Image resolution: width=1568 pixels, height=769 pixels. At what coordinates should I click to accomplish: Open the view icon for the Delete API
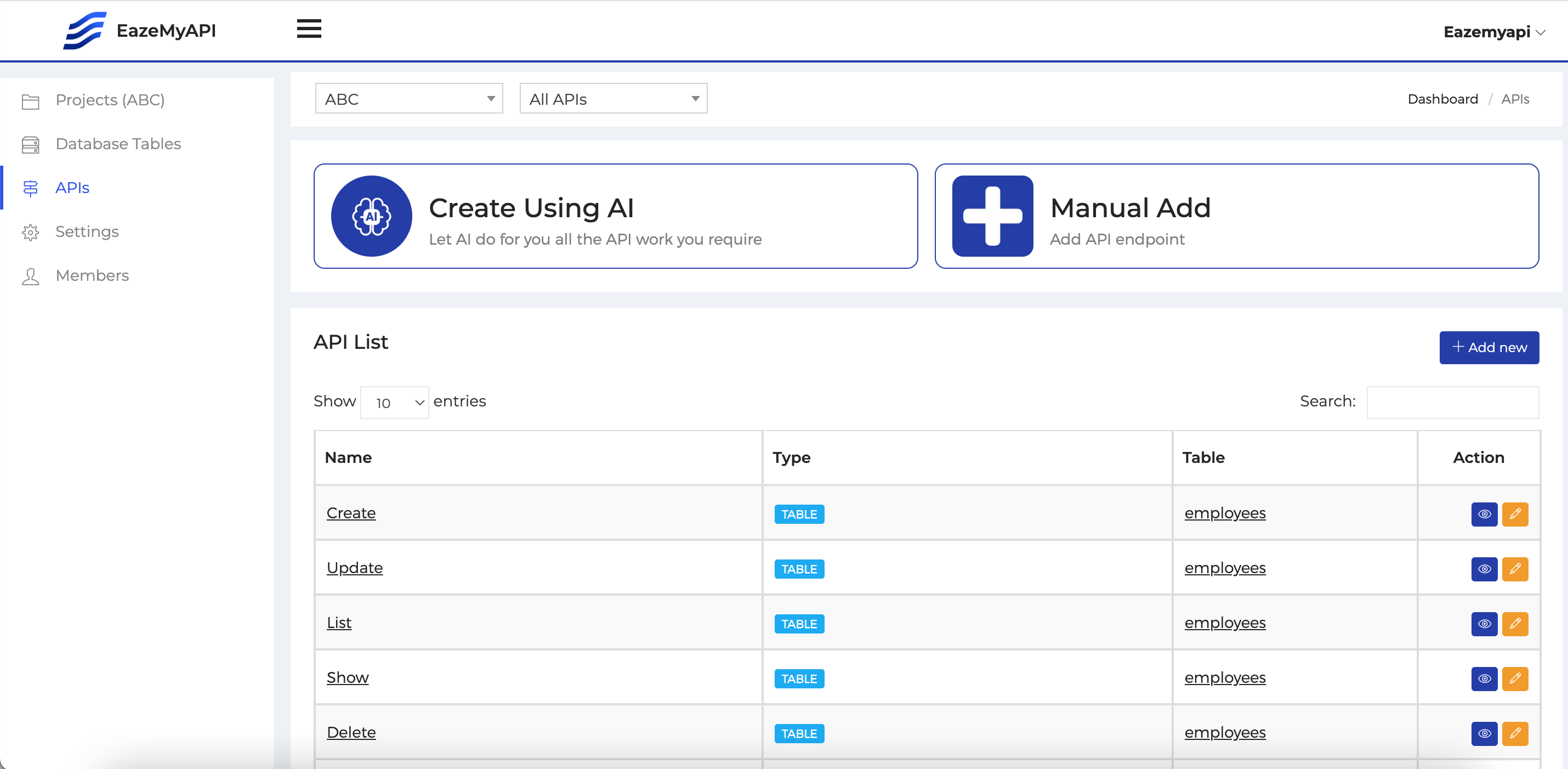pos(1484,734)
